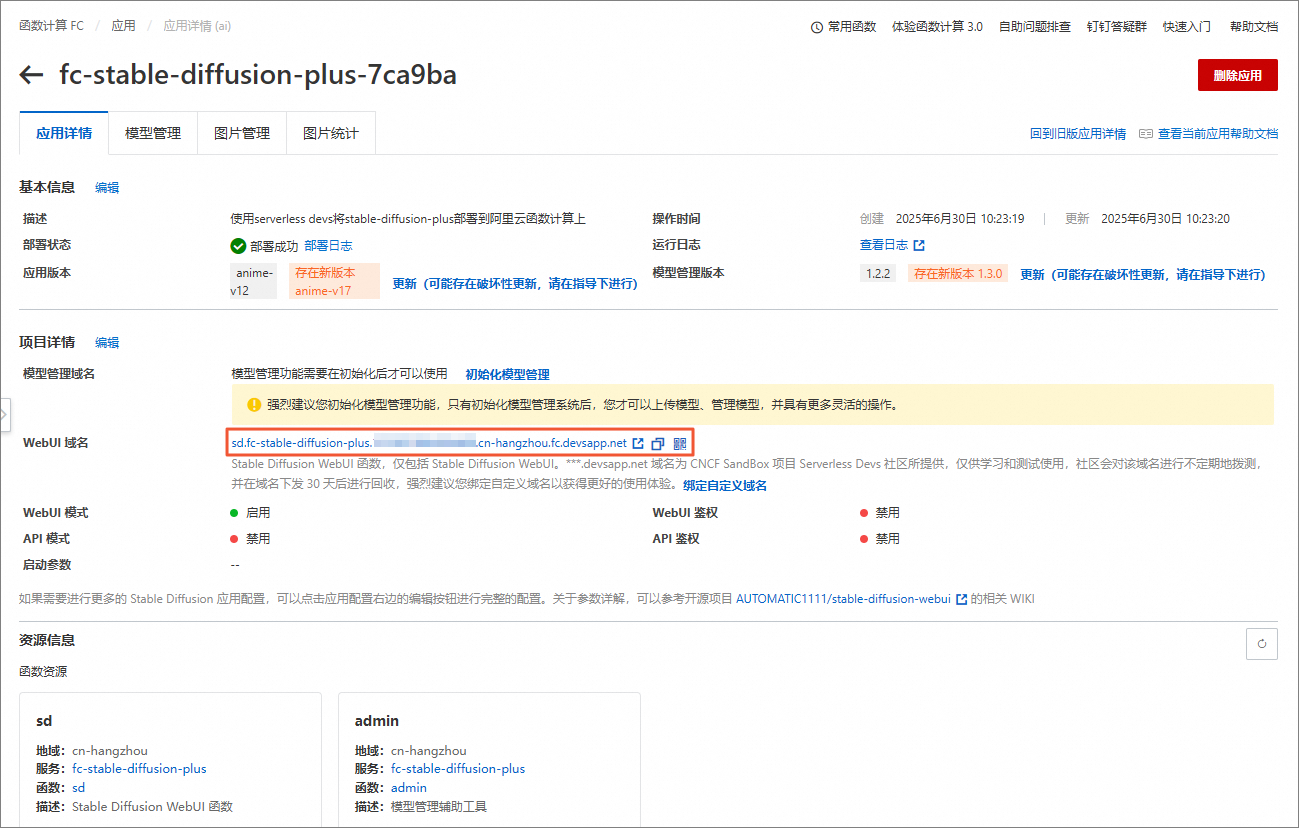The width and height of the screenshot is (1299, 828).
Task: Open the 部署日志 link
Action: point(328,246)
